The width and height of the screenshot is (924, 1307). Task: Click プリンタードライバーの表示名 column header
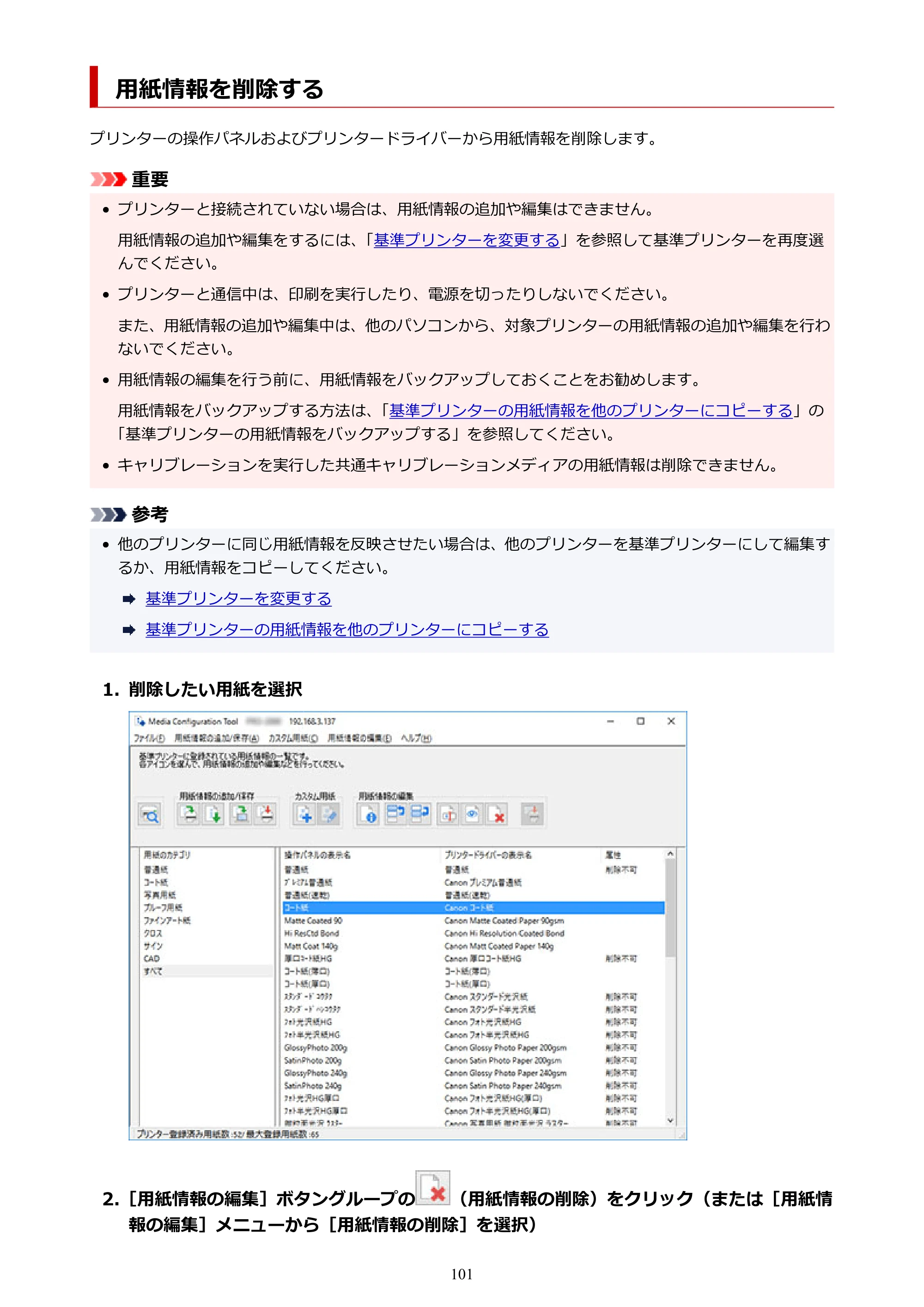488,855
